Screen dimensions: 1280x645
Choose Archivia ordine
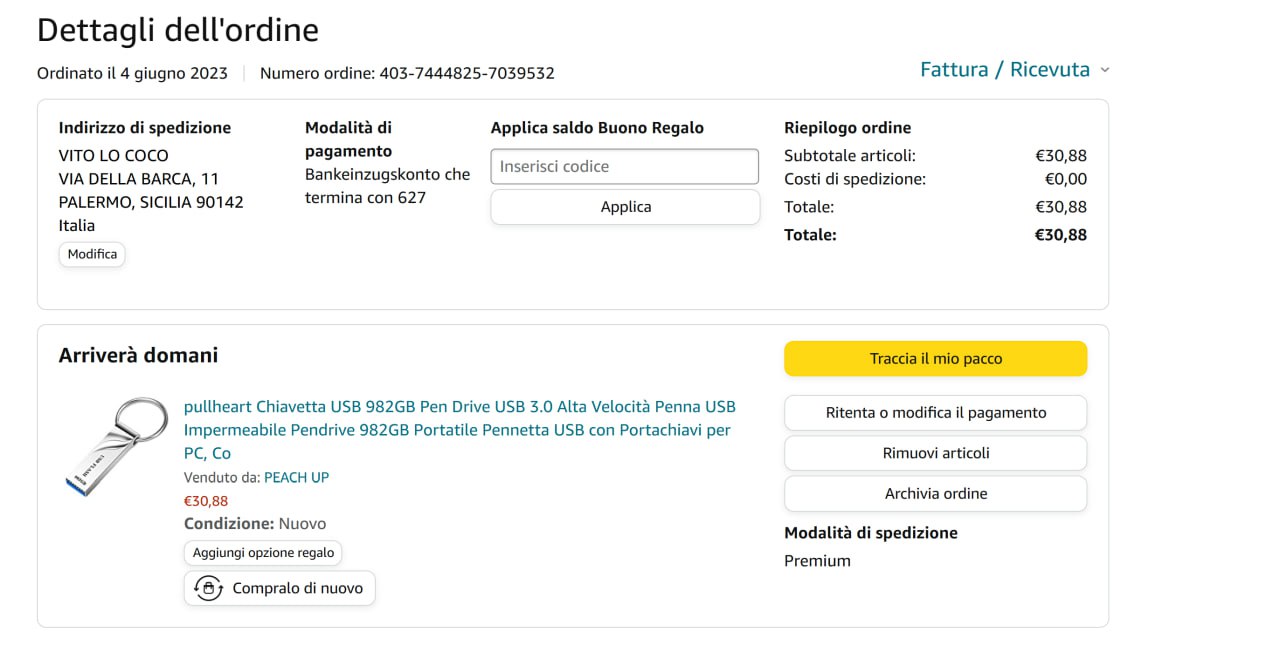pyautogui.click(x=935, y=494)
